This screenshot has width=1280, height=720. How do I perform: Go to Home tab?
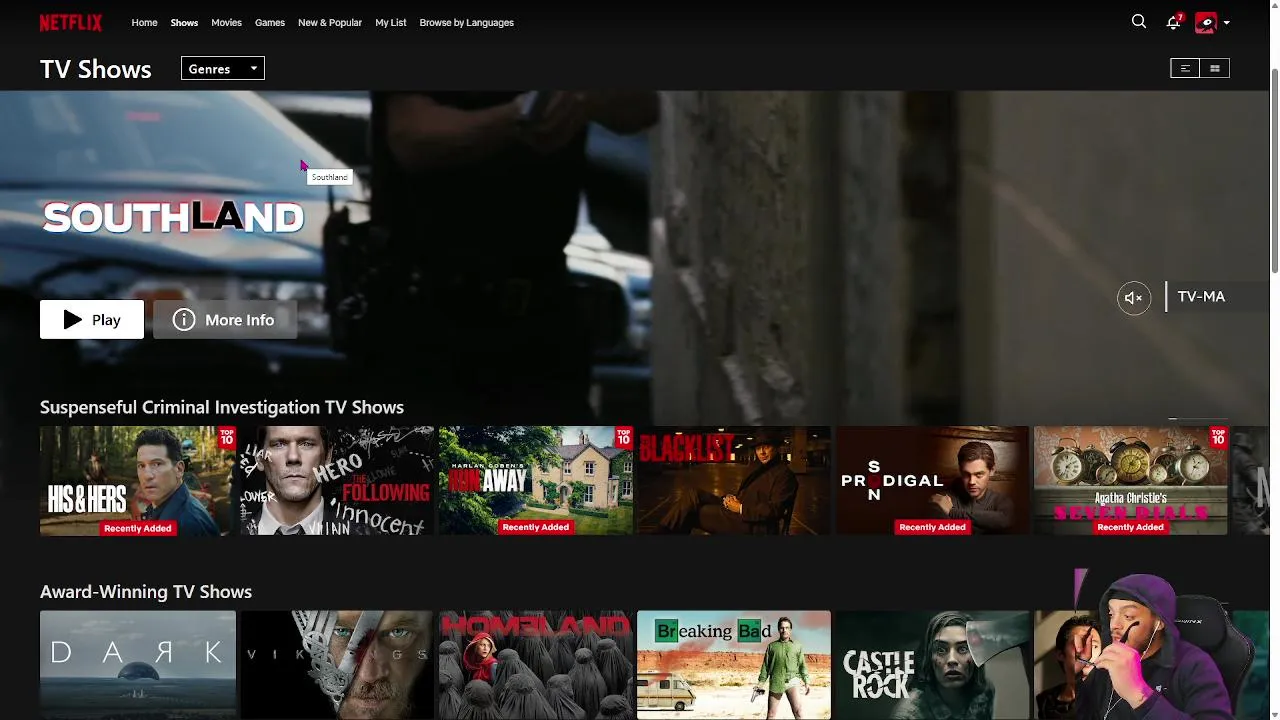pyautogui.click(x=144, y=22)
